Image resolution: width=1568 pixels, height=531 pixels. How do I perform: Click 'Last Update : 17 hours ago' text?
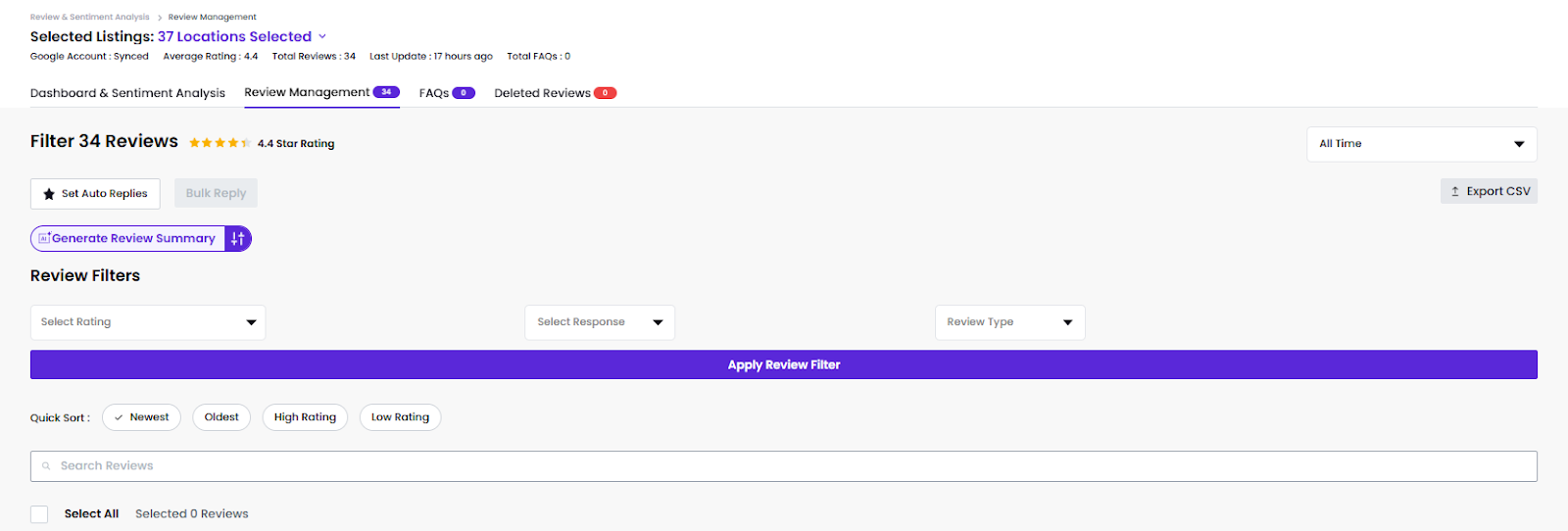431,57
